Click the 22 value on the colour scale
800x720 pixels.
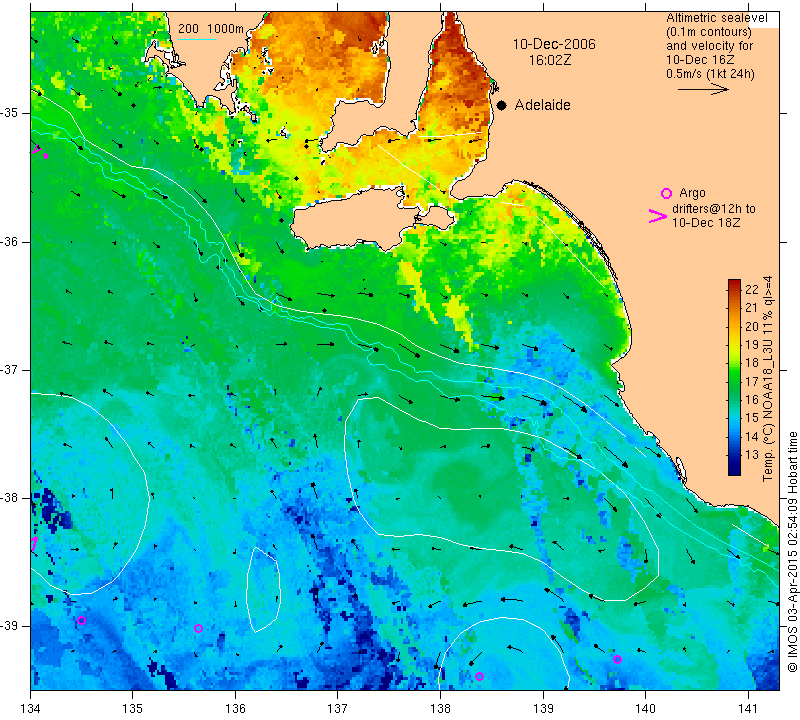point(752,289)
